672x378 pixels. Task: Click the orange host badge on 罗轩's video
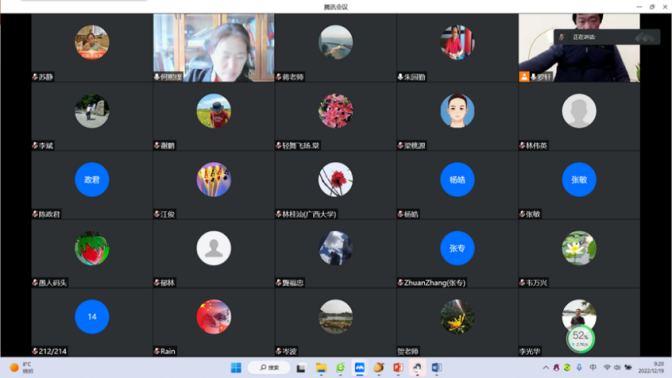524,77
